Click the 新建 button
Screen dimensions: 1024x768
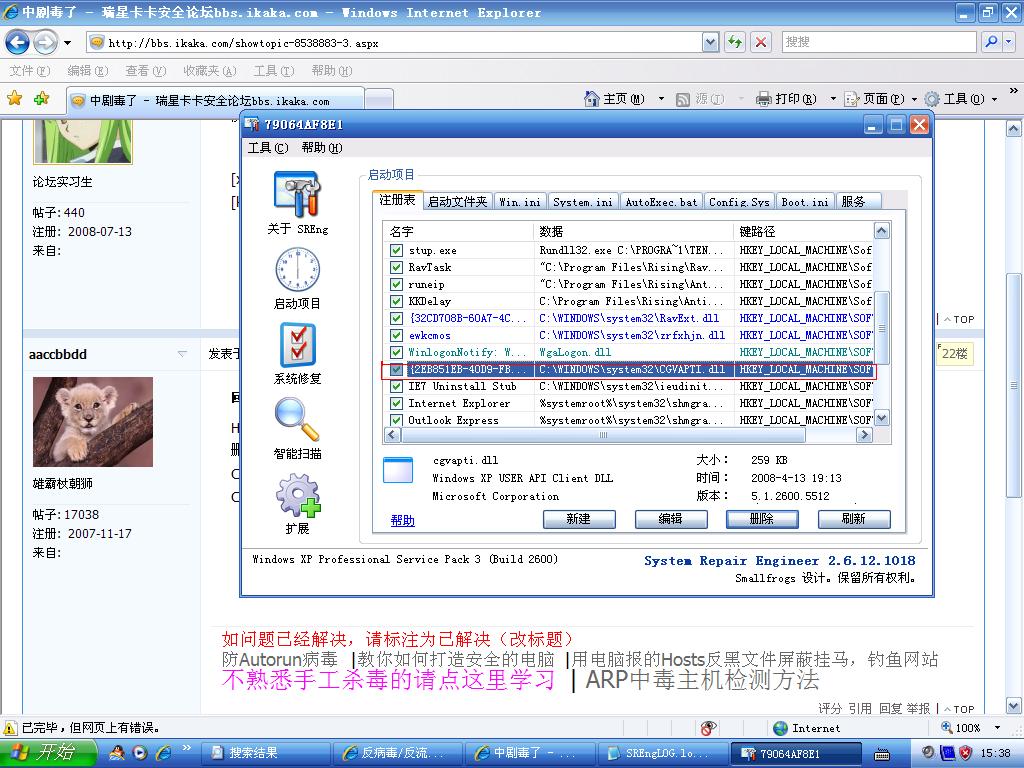point(579,519)
